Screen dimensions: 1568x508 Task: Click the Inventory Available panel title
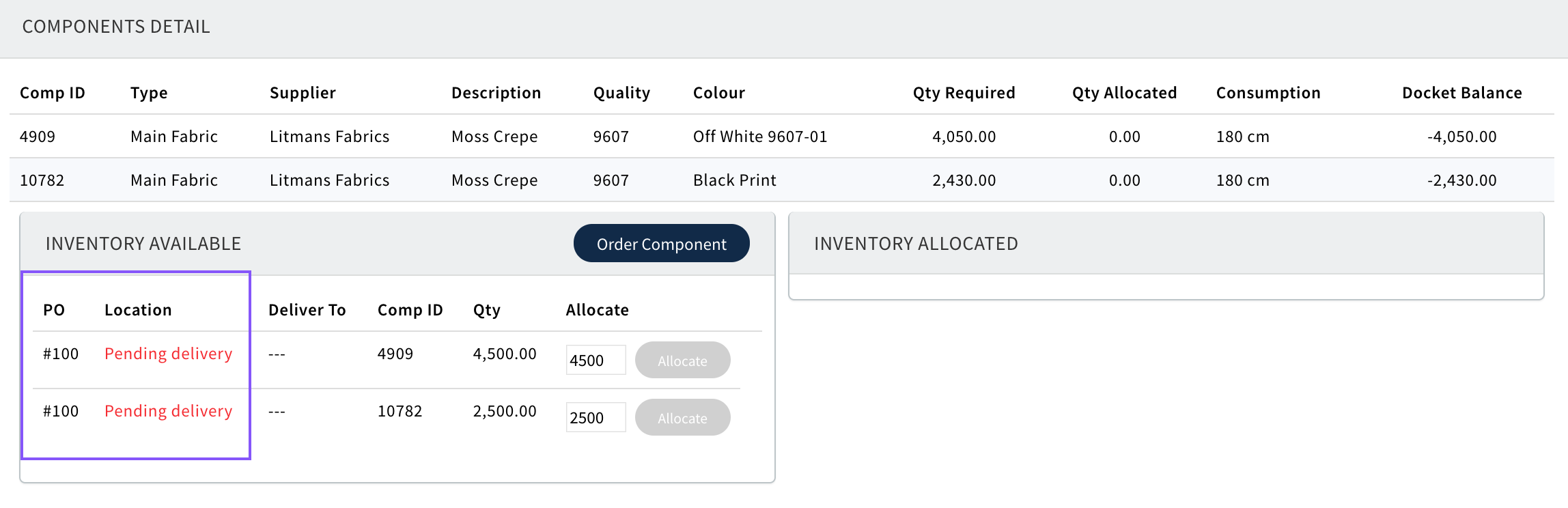pyautogui.click(x=143, y=244)
